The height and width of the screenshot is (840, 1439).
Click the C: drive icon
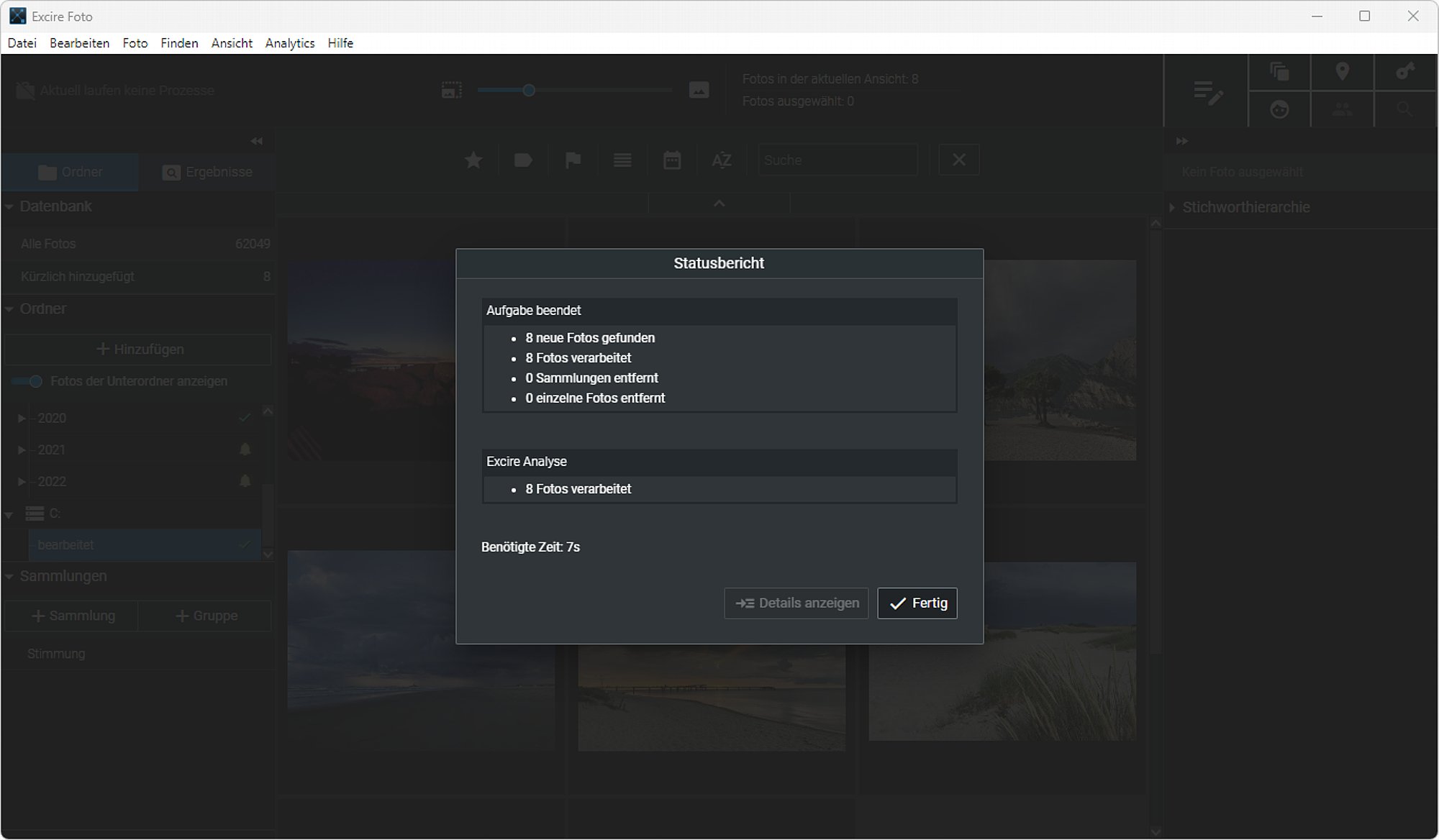click(x=35, y=513)
